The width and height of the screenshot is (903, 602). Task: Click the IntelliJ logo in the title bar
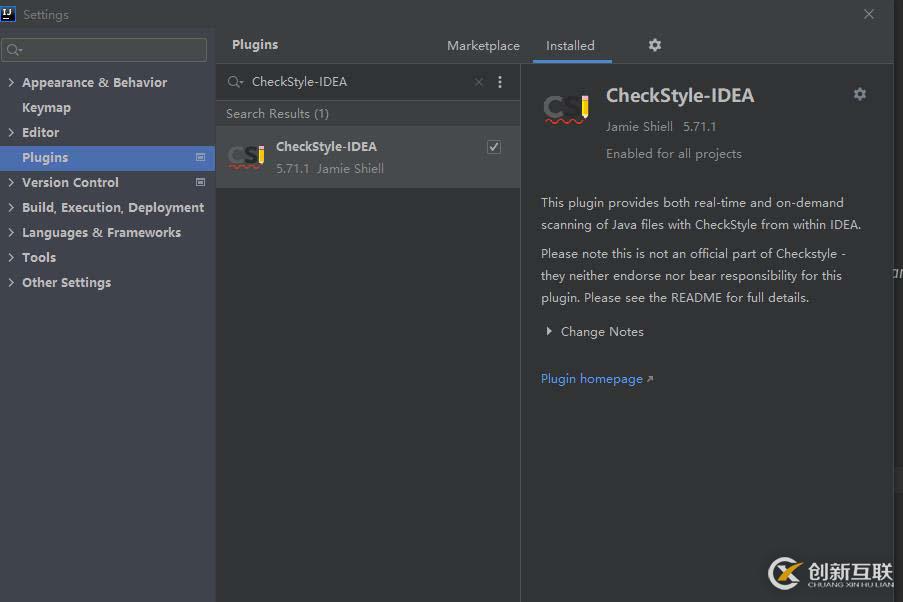click(8, 14)
